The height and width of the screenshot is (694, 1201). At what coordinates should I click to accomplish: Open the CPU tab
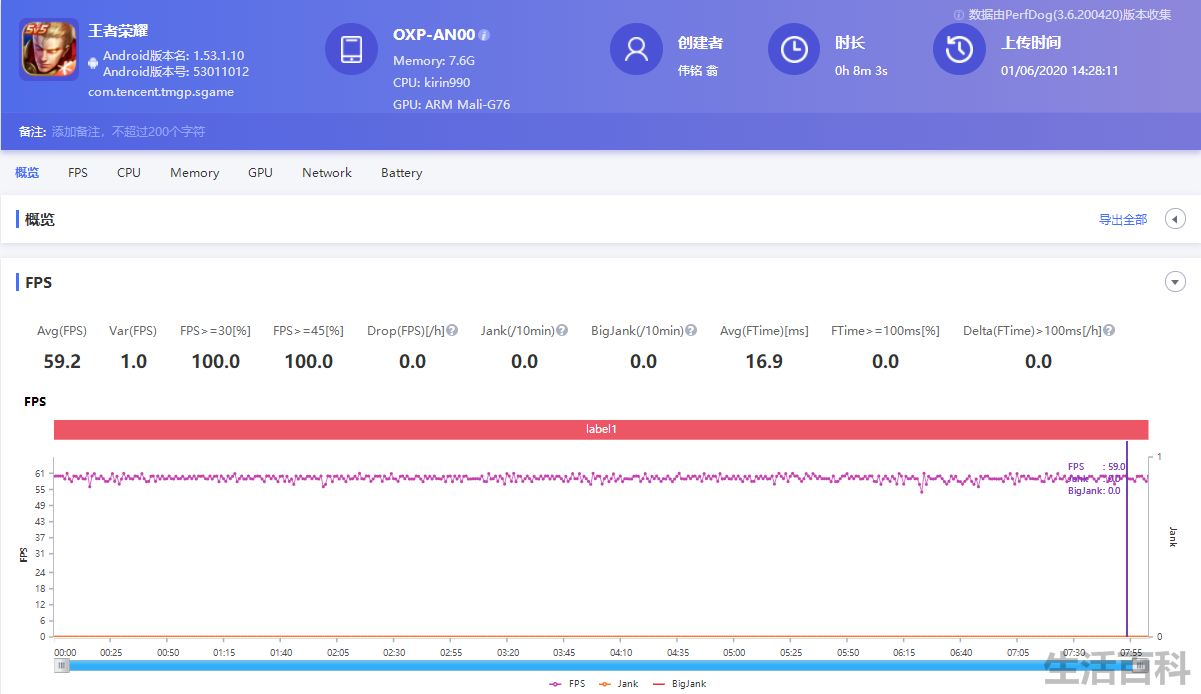click(x=129, y=173)
